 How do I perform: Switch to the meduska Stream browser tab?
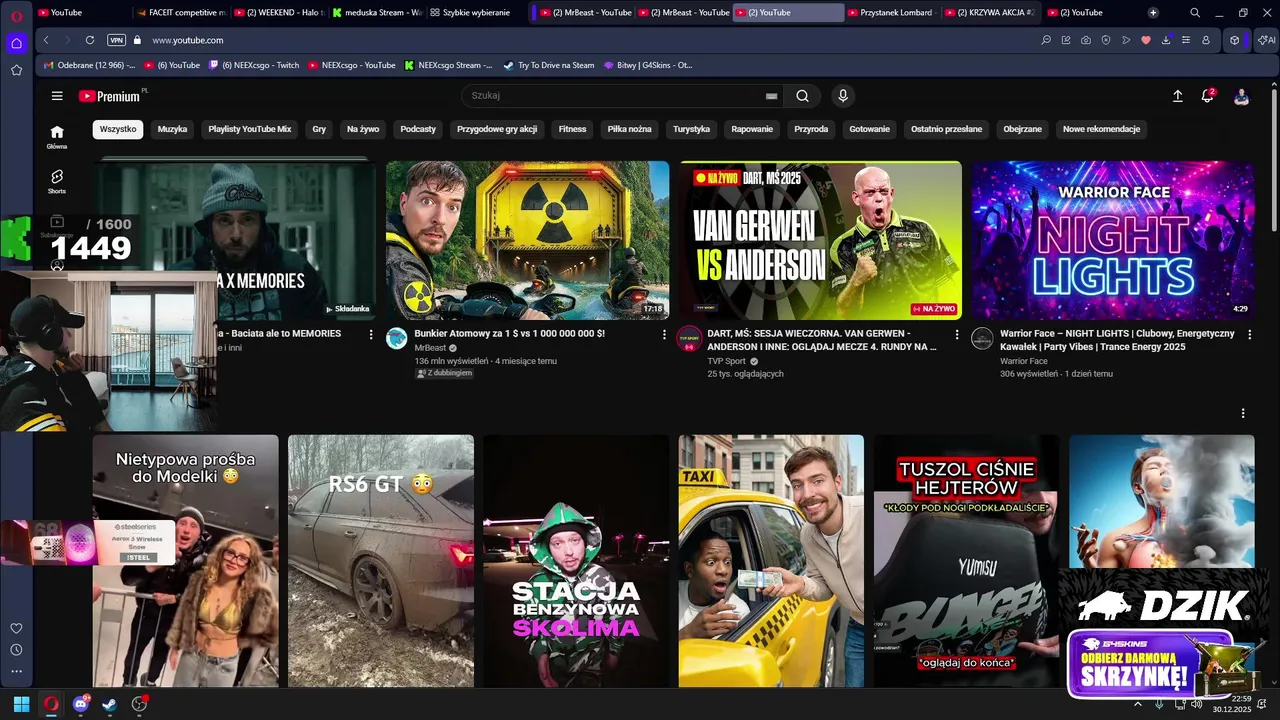(376, 13)
